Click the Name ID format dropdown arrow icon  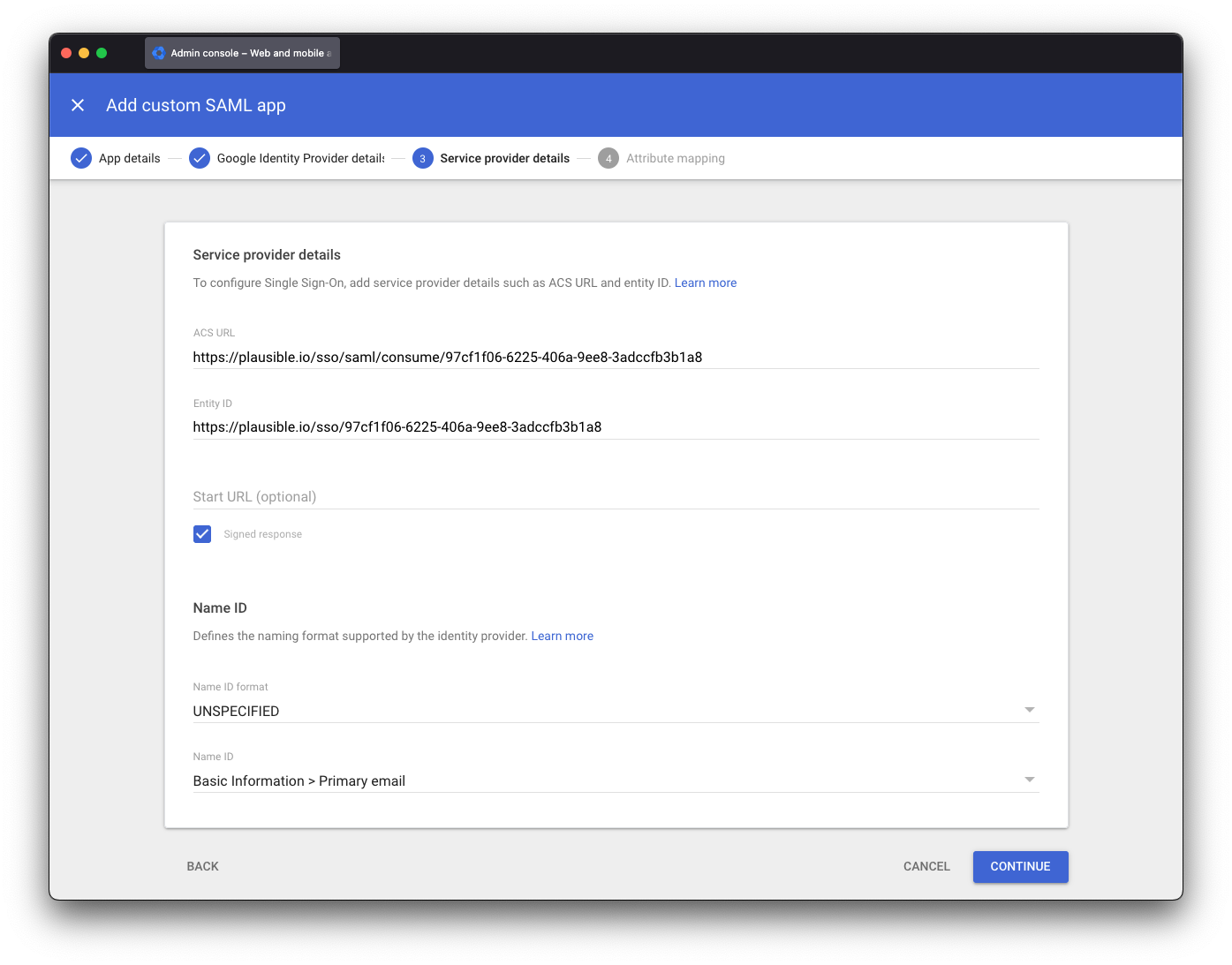point(1029,709)
